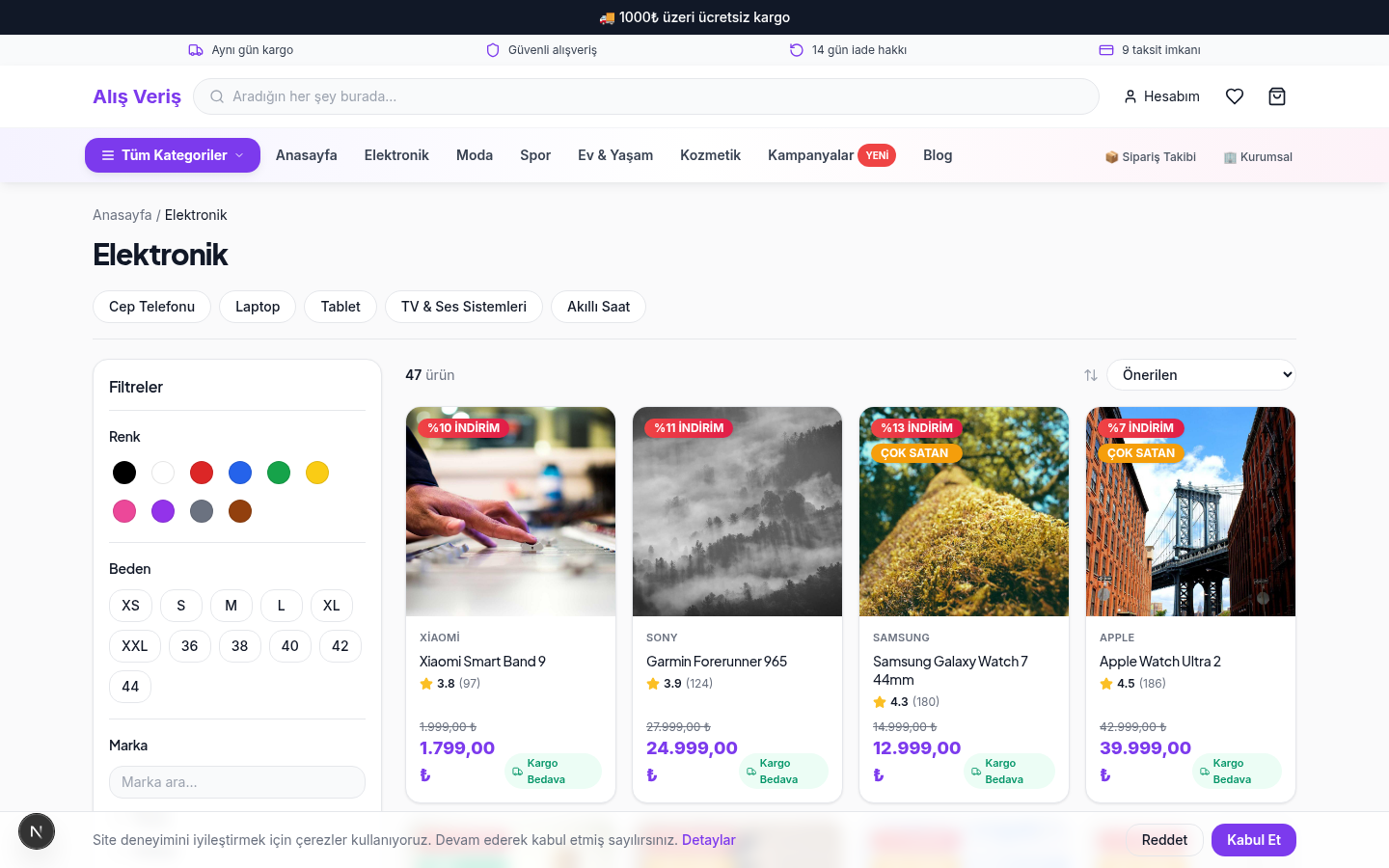Pick the black color swatch
This screenshot has width=1389, height=868.
point(124,473)
